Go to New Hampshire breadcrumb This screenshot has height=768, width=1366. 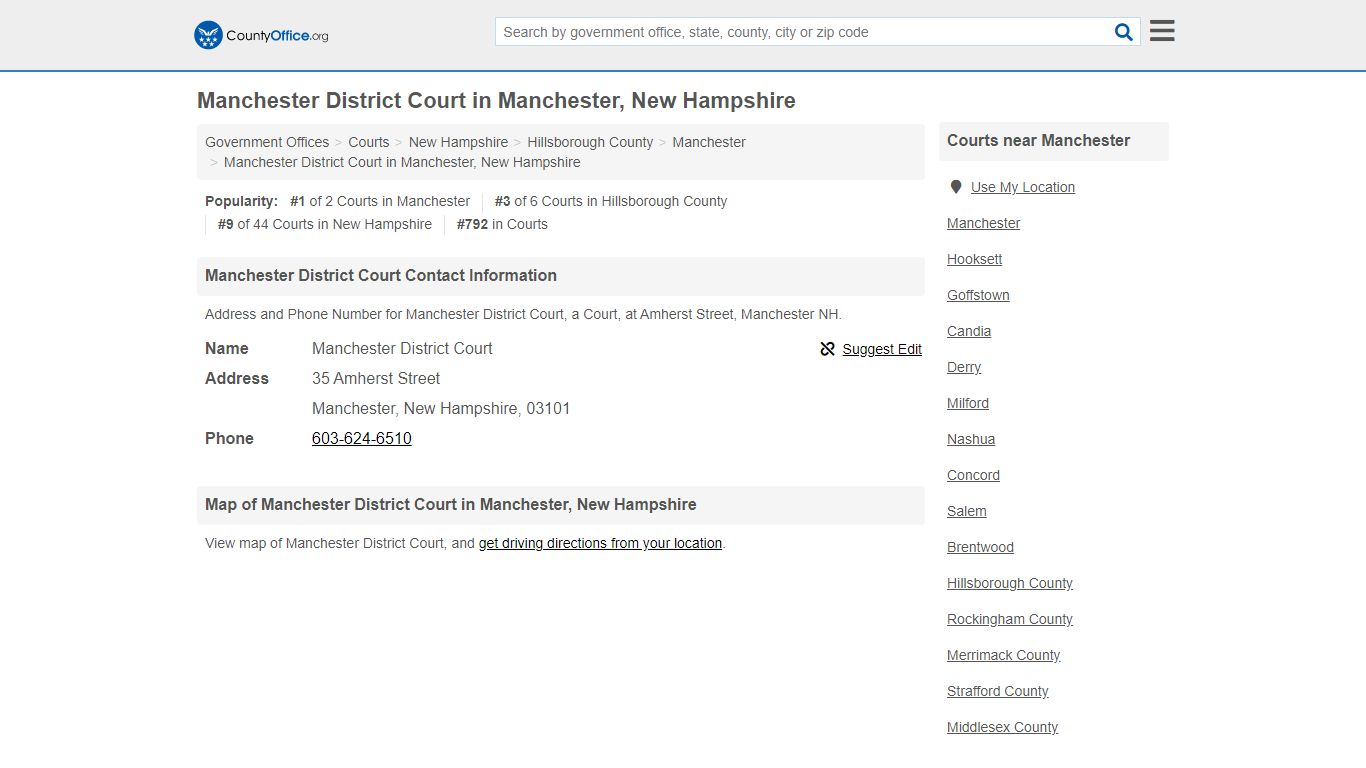(458, 142)
